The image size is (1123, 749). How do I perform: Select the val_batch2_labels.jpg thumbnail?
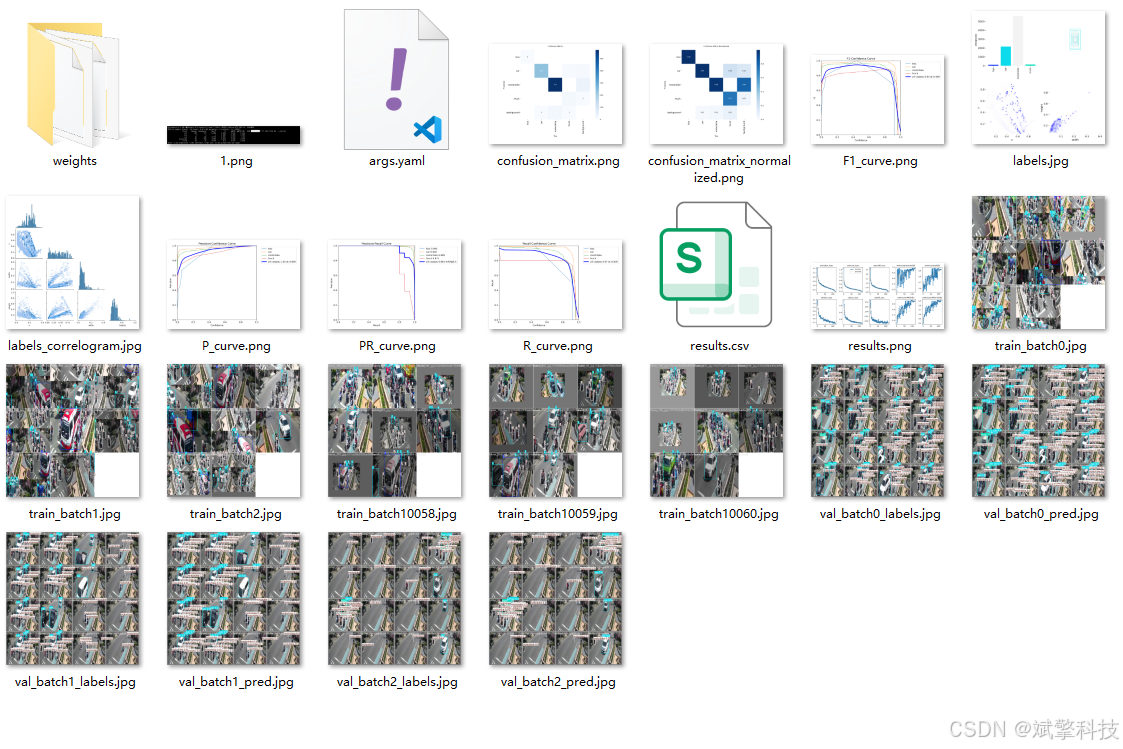coord(395,599)
